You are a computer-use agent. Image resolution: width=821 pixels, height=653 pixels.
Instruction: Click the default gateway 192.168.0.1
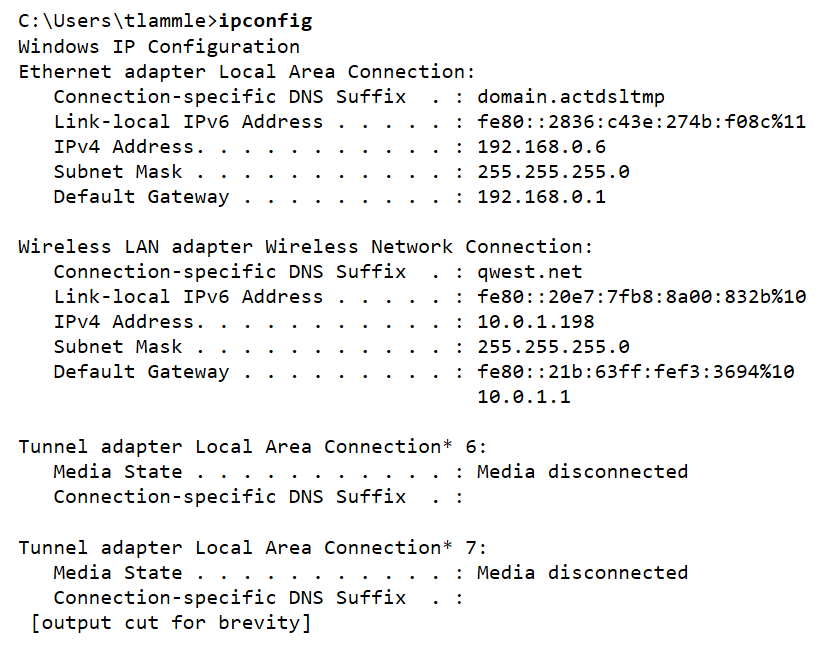click(x=542, y=197)
